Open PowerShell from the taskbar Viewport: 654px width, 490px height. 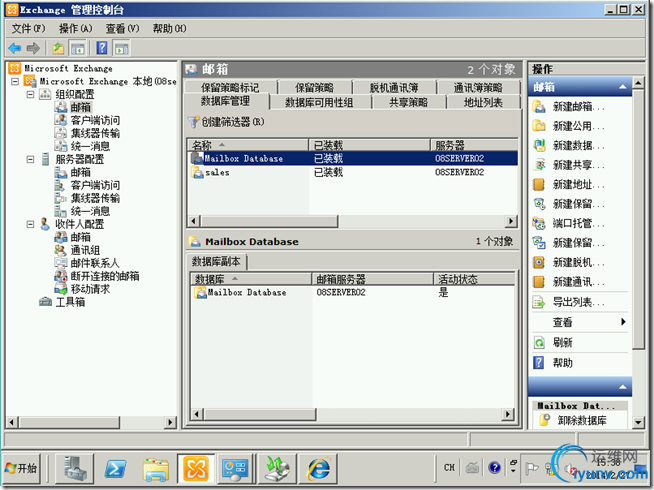tap(115, 468)
